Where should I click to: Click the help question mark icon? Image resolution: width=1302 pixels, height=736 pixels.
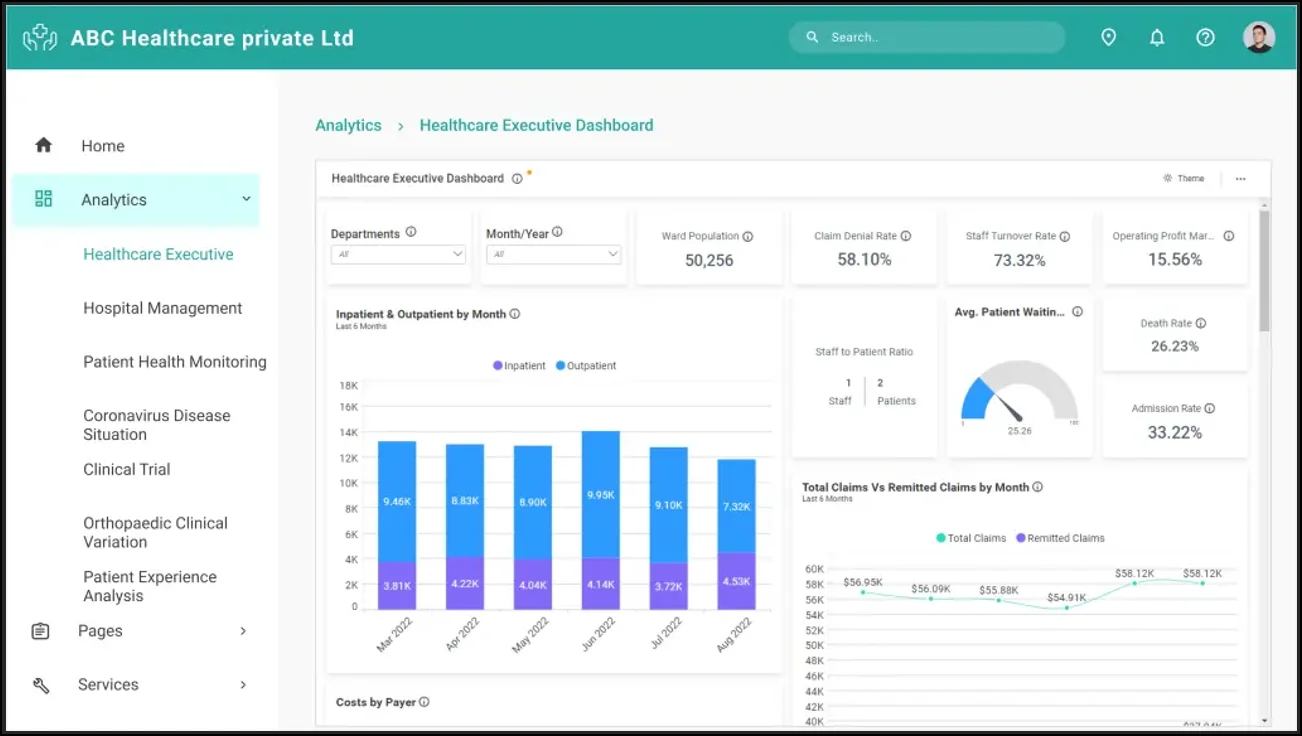click(x=1205, y=37)
